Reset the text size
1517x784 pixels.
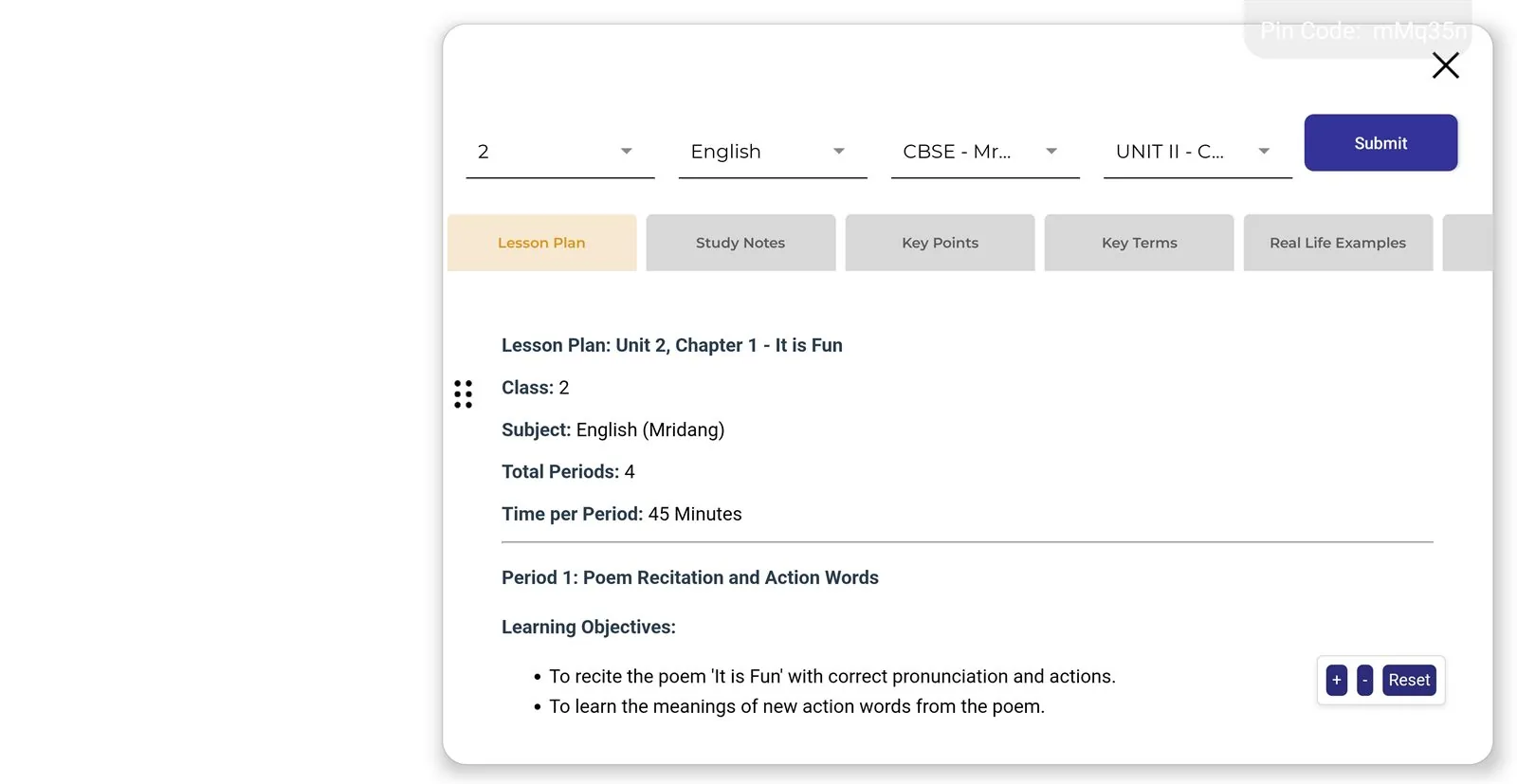pos(1409,680)
